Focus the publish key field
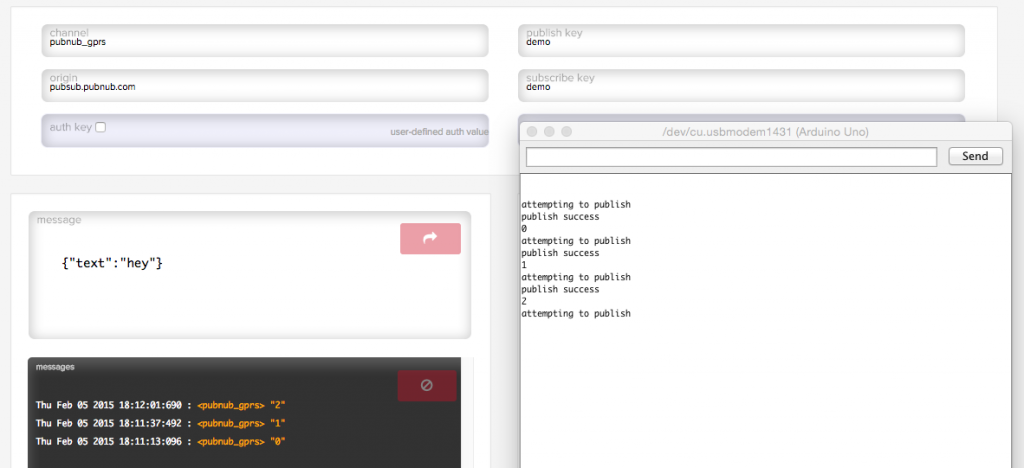 point(740,41)
